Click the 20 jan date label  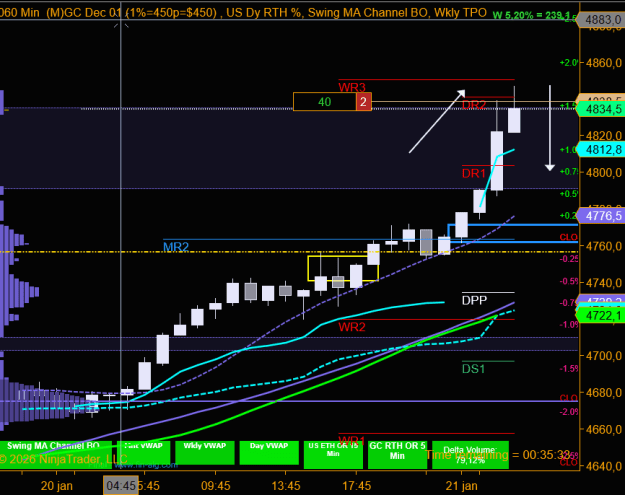[x=57, y=486]
